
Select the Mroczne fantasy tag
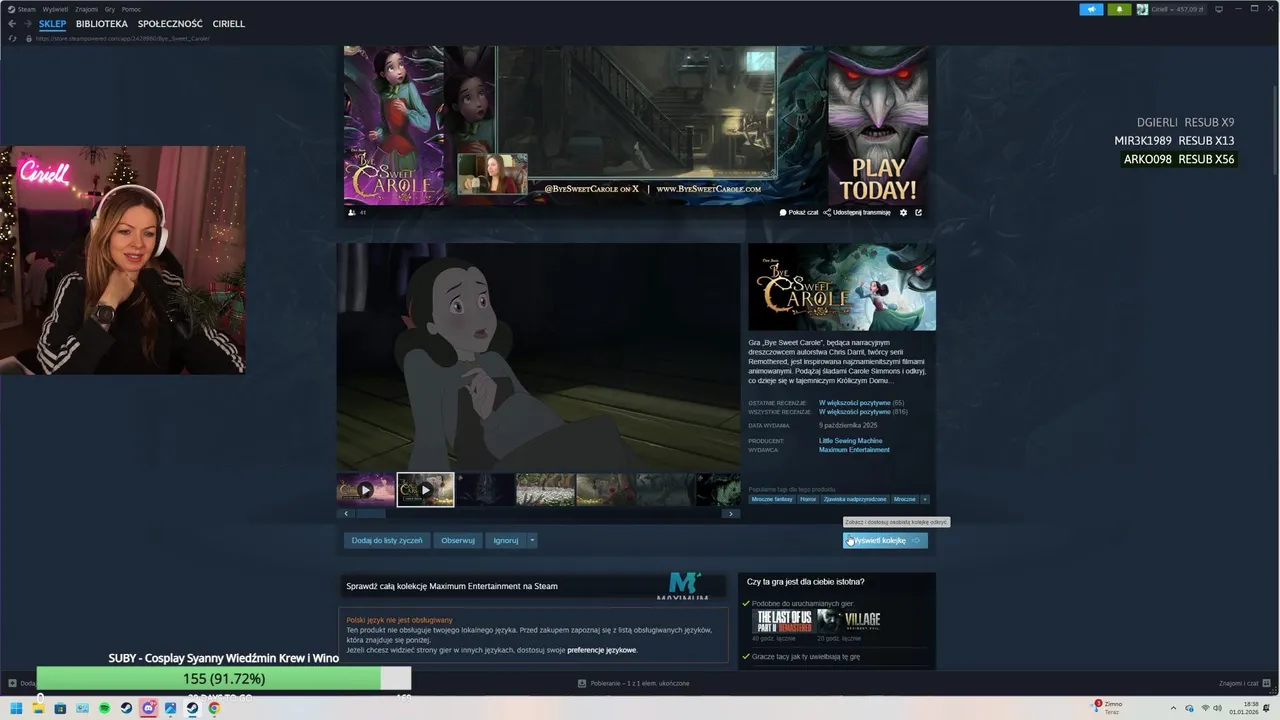772,499
